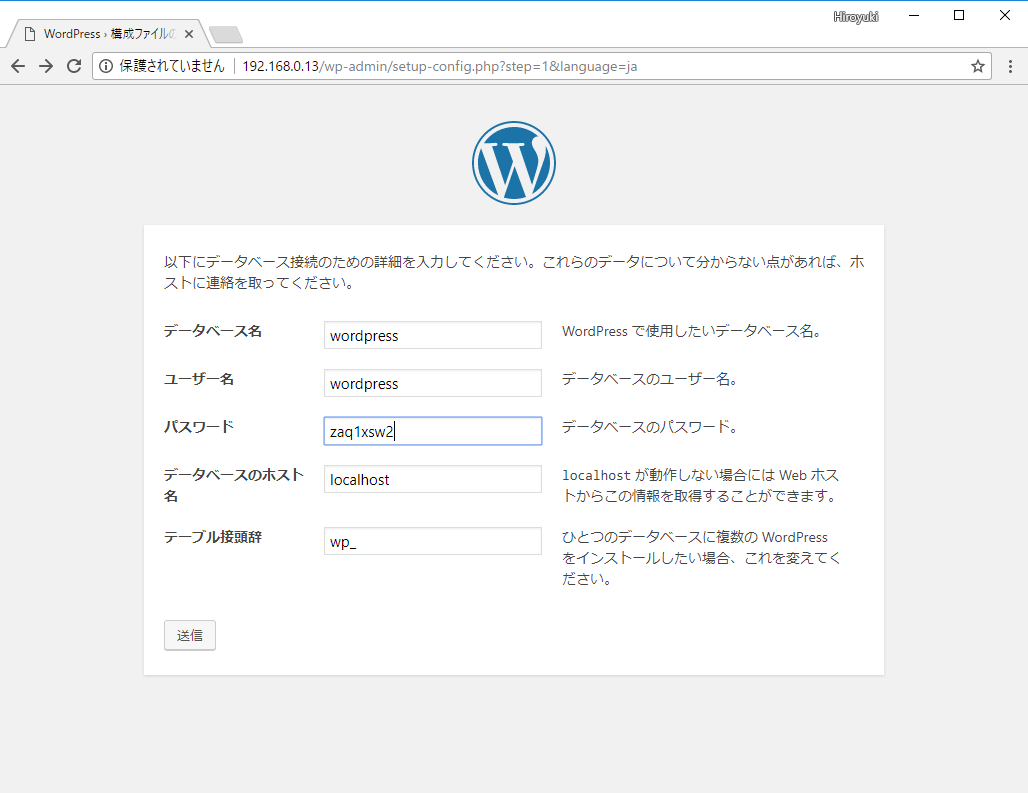The image size is (1028, 793).
Task: Click the localhost host name field
Action: point(433,479)
